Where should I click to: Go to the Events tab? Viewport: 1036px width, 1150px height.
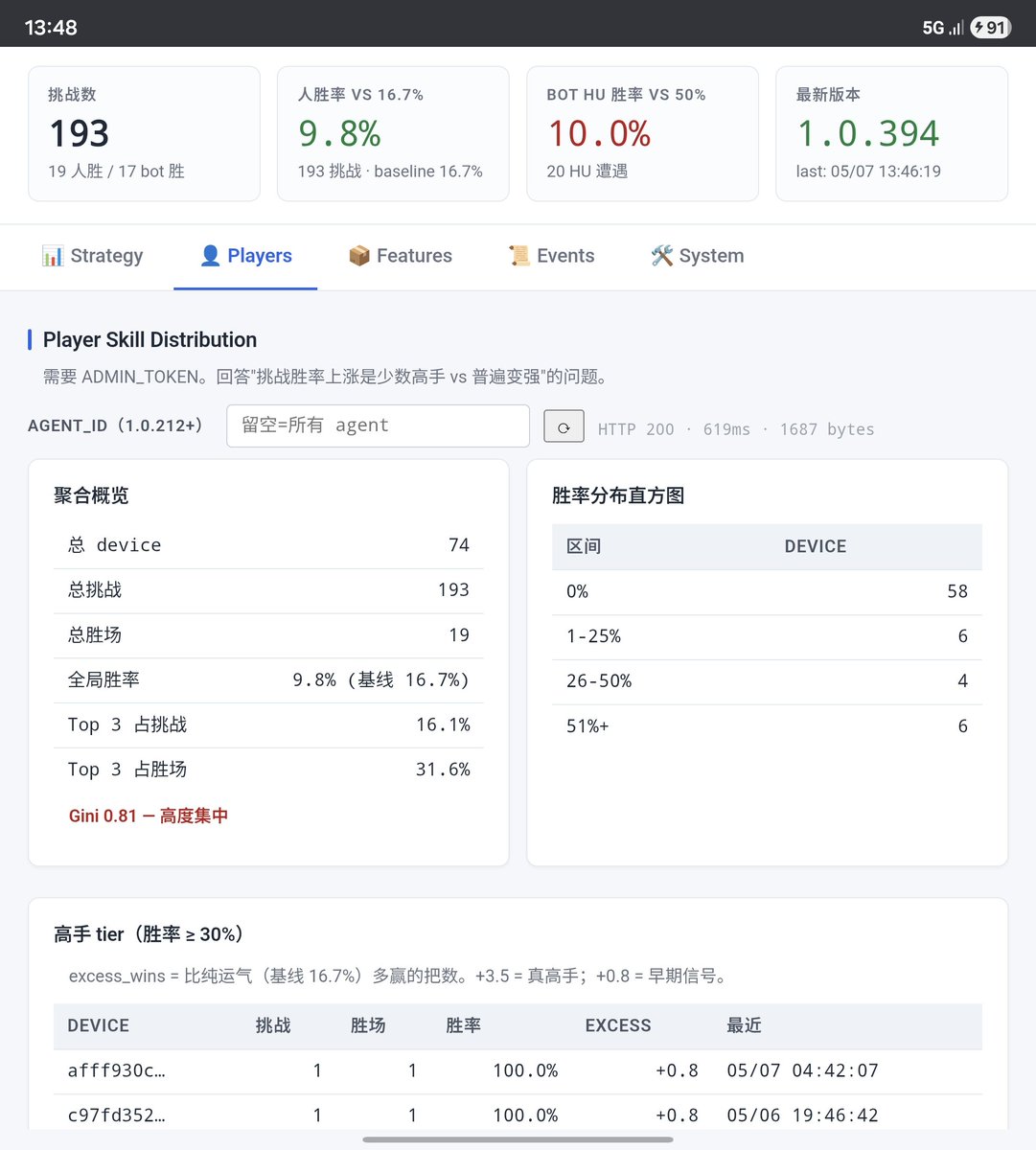click(551, 256)
